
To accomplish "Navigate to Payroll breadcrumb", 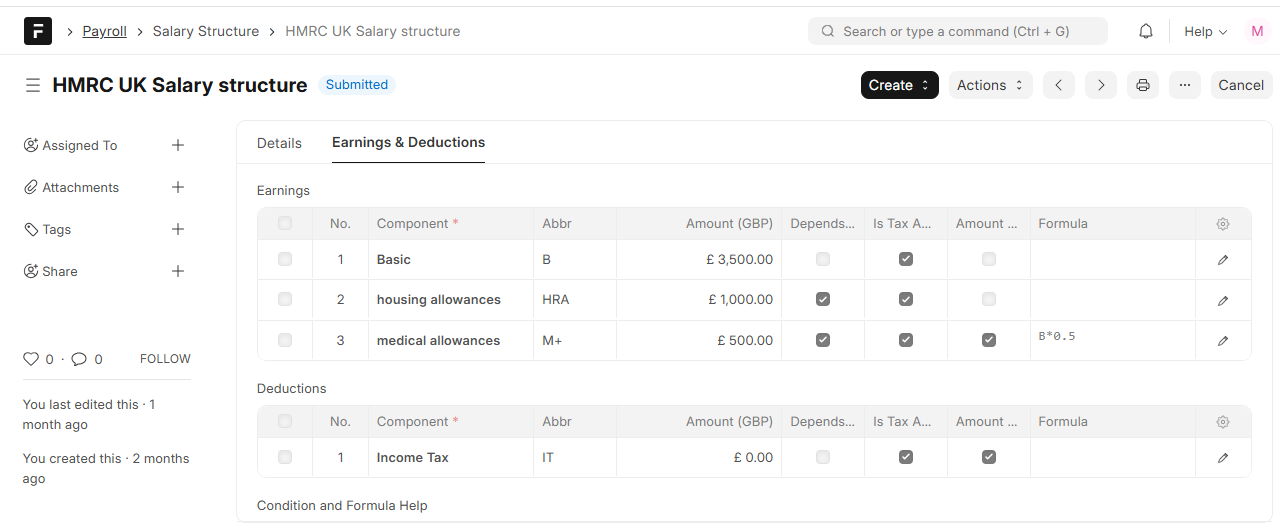I will click(x=105, y=31).
